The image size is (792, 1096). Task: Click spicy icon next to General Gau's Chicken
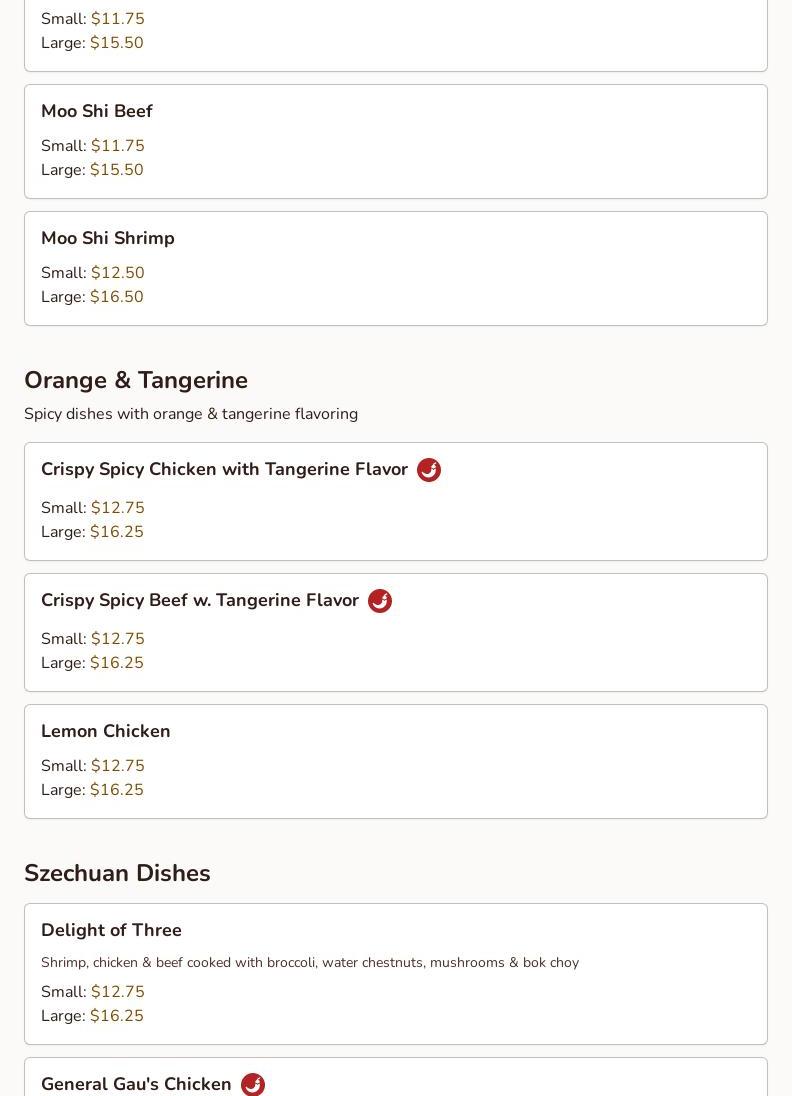click(x=253, y=1084)
